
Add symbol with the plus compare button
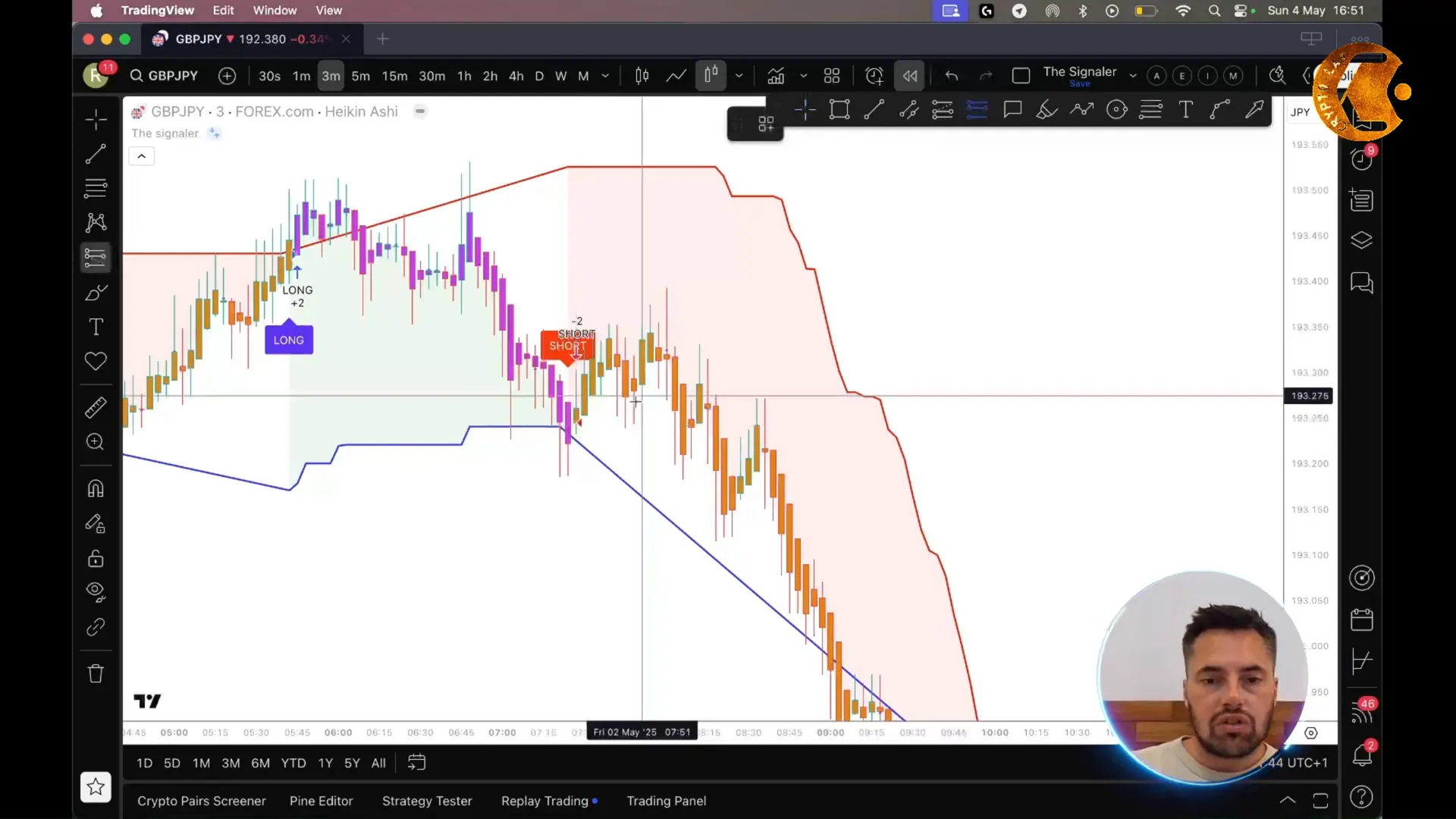pos(227,76)
